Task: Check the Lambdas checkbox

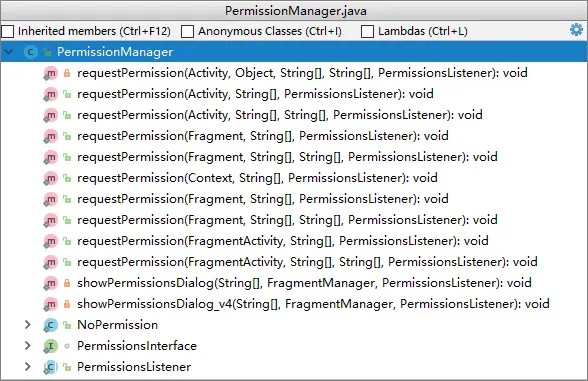Action: [367, 31]
